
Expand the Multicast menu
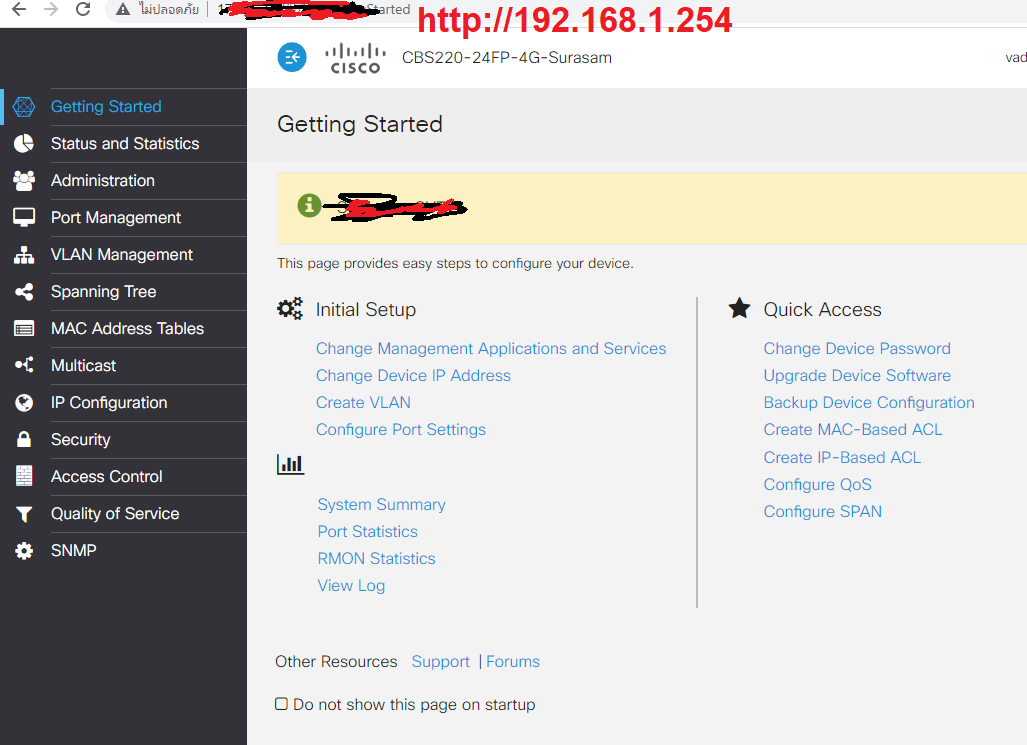coord(83,365)
